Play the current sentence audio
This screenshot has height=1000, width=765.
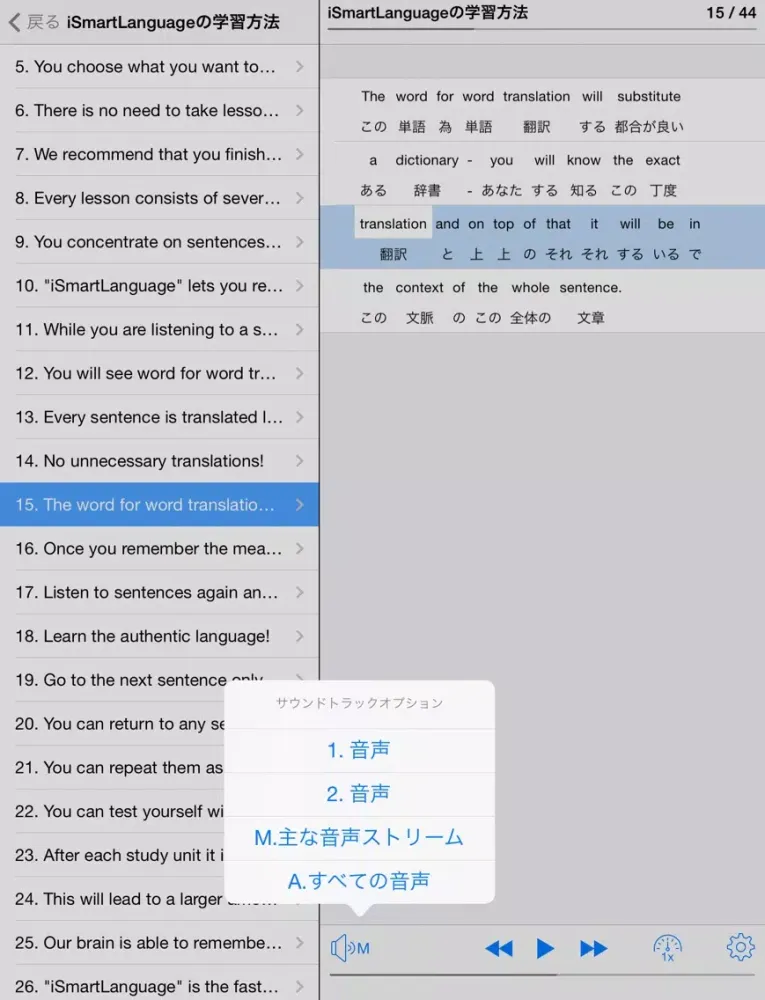pyautogui.click(x=545, y=949)
